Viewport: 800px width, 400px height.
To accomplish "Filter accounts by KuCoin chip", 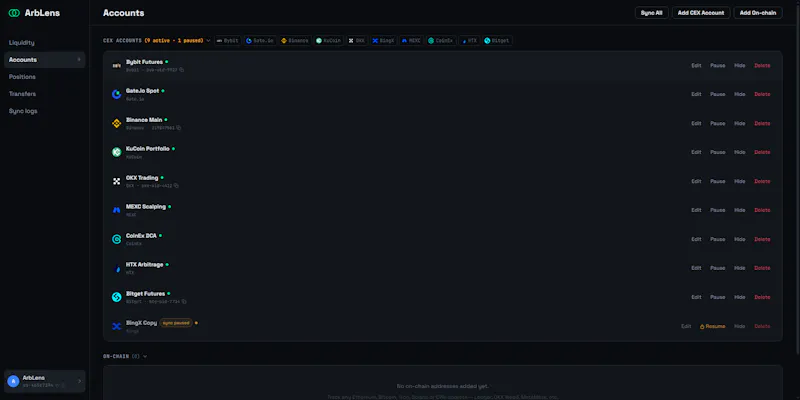I will [x=329, y=40].
